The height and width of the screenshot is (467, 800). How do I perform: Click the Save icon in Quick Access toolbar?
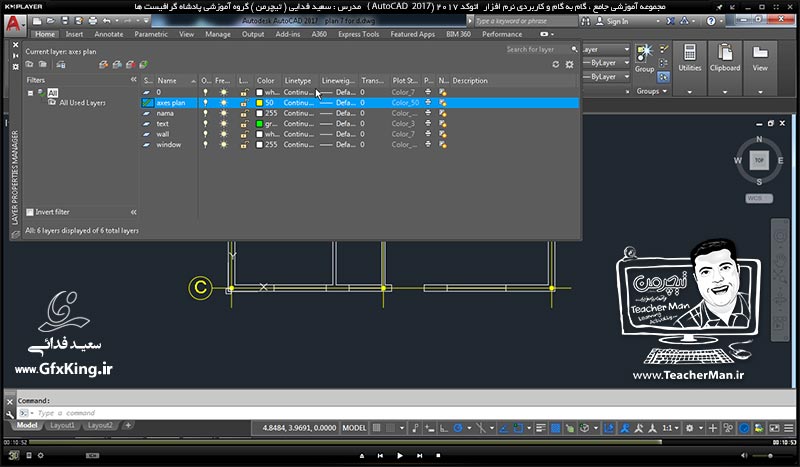point(65,21)
